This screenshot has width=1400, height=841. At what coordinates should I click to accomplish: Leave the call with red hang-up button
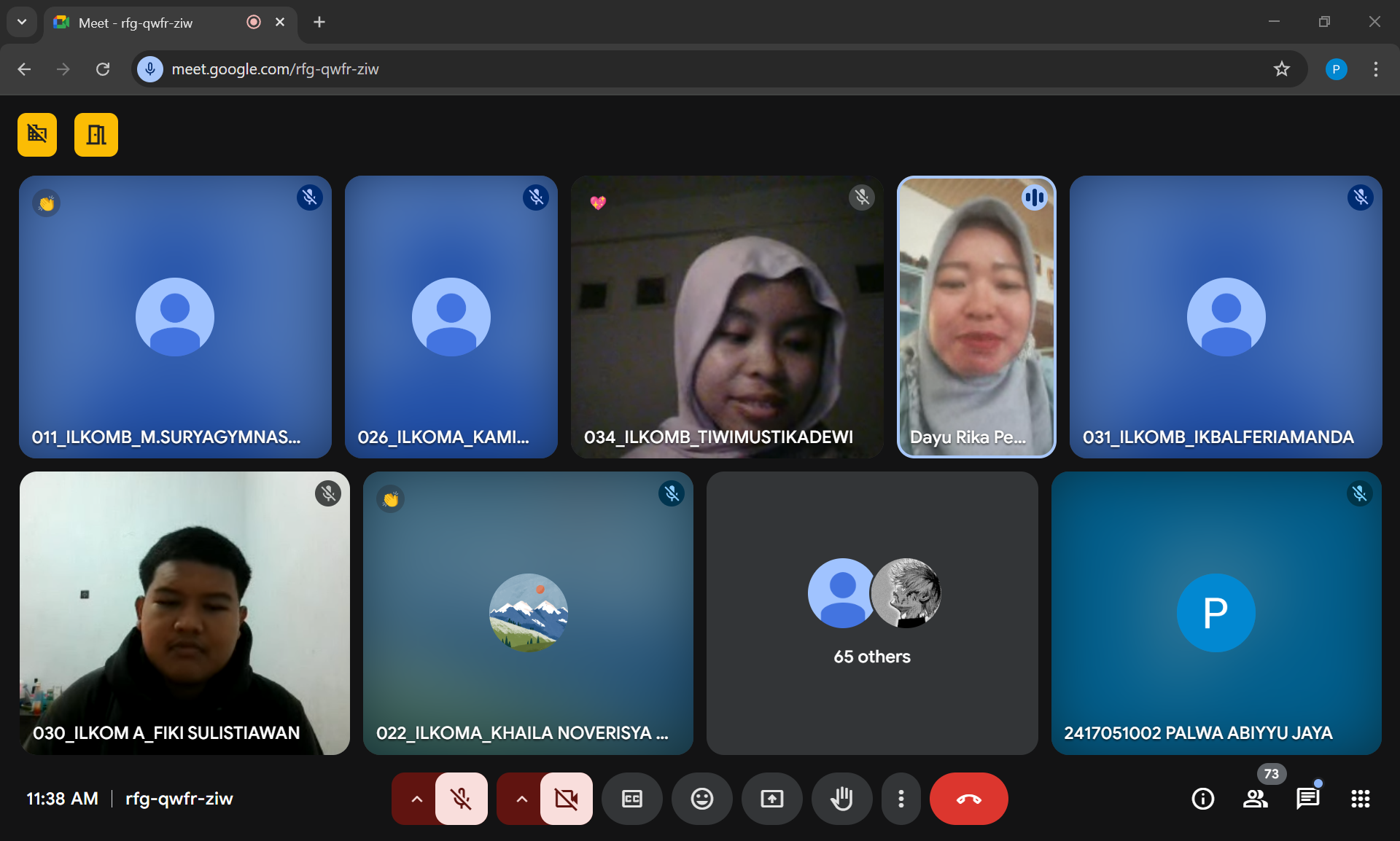point(968,799)
